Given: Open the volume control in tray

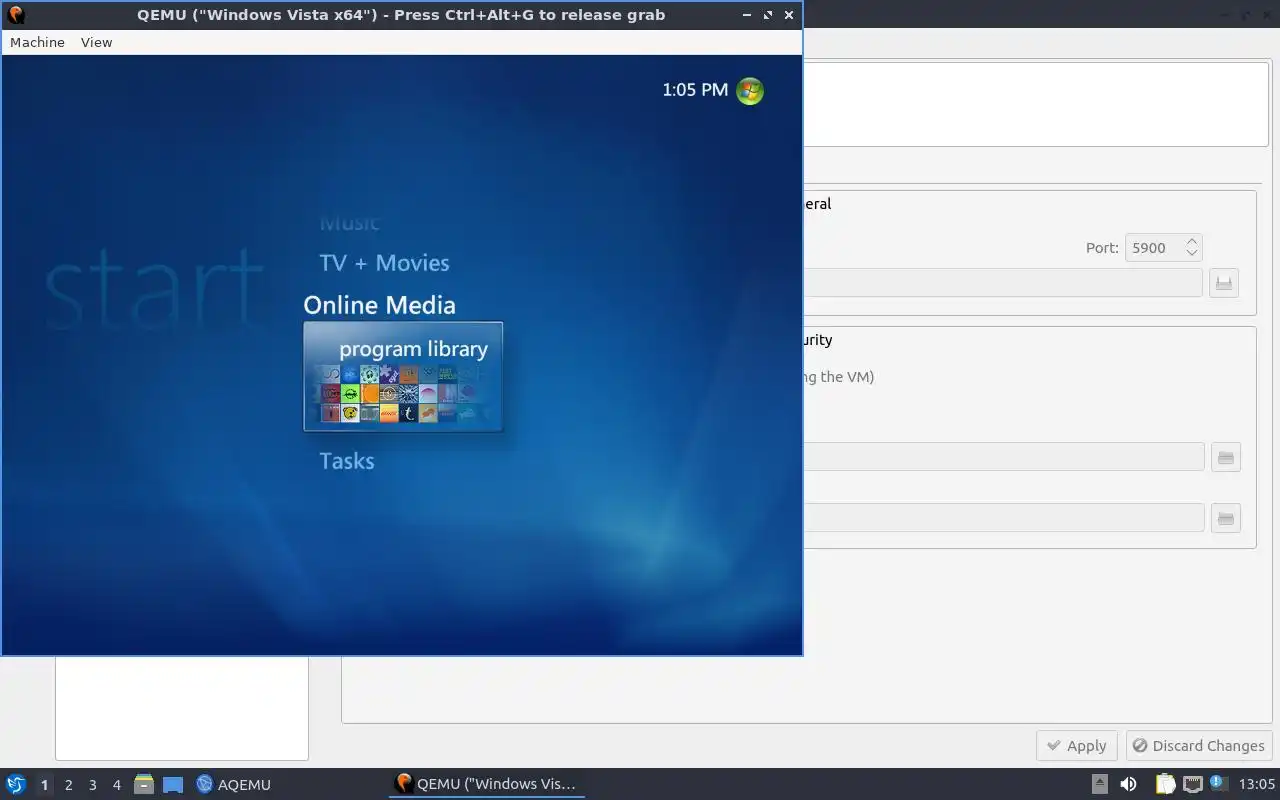Looking at the screenshot, I should point(1128,784).
